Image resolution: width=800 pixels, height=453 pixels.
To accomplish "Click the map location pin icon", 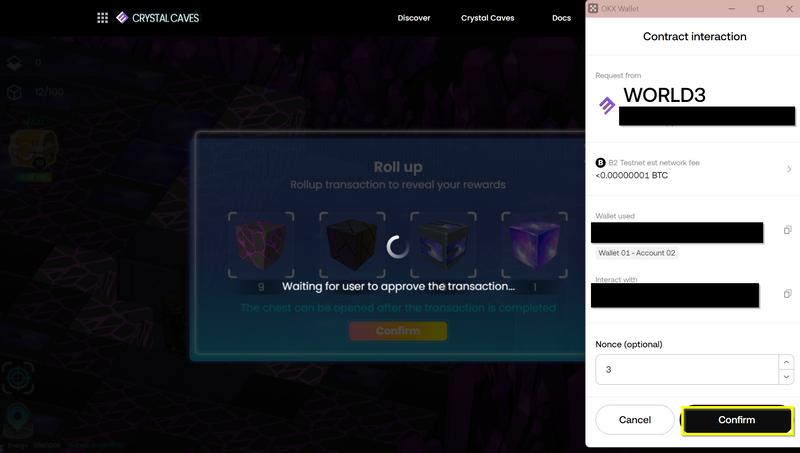I will [x=18, y=418].
